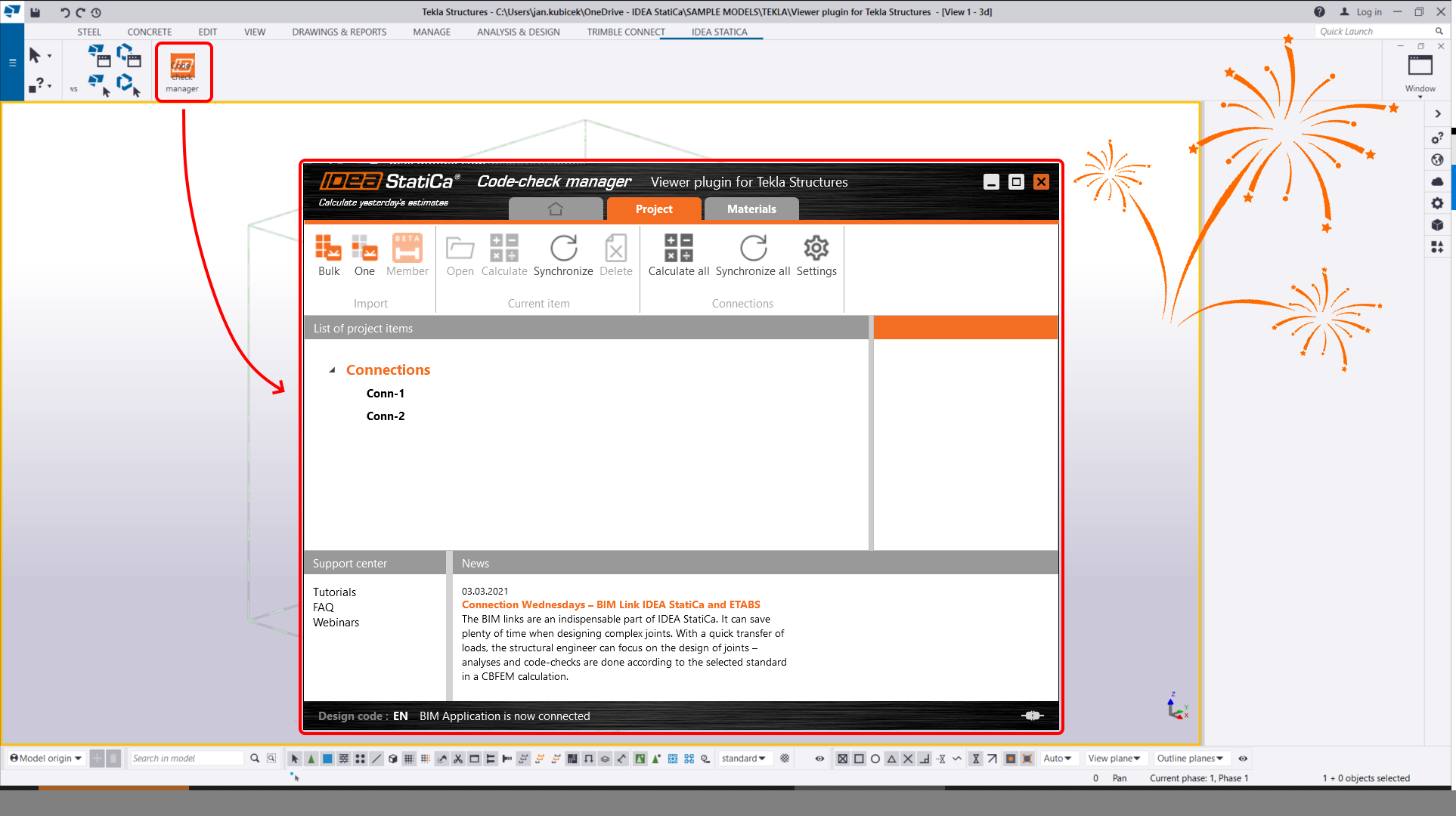Image resolution: width=1456 pixels, height=816 pixels.
Task: Click the Bulk import icon
Action: tap(329, 249)
